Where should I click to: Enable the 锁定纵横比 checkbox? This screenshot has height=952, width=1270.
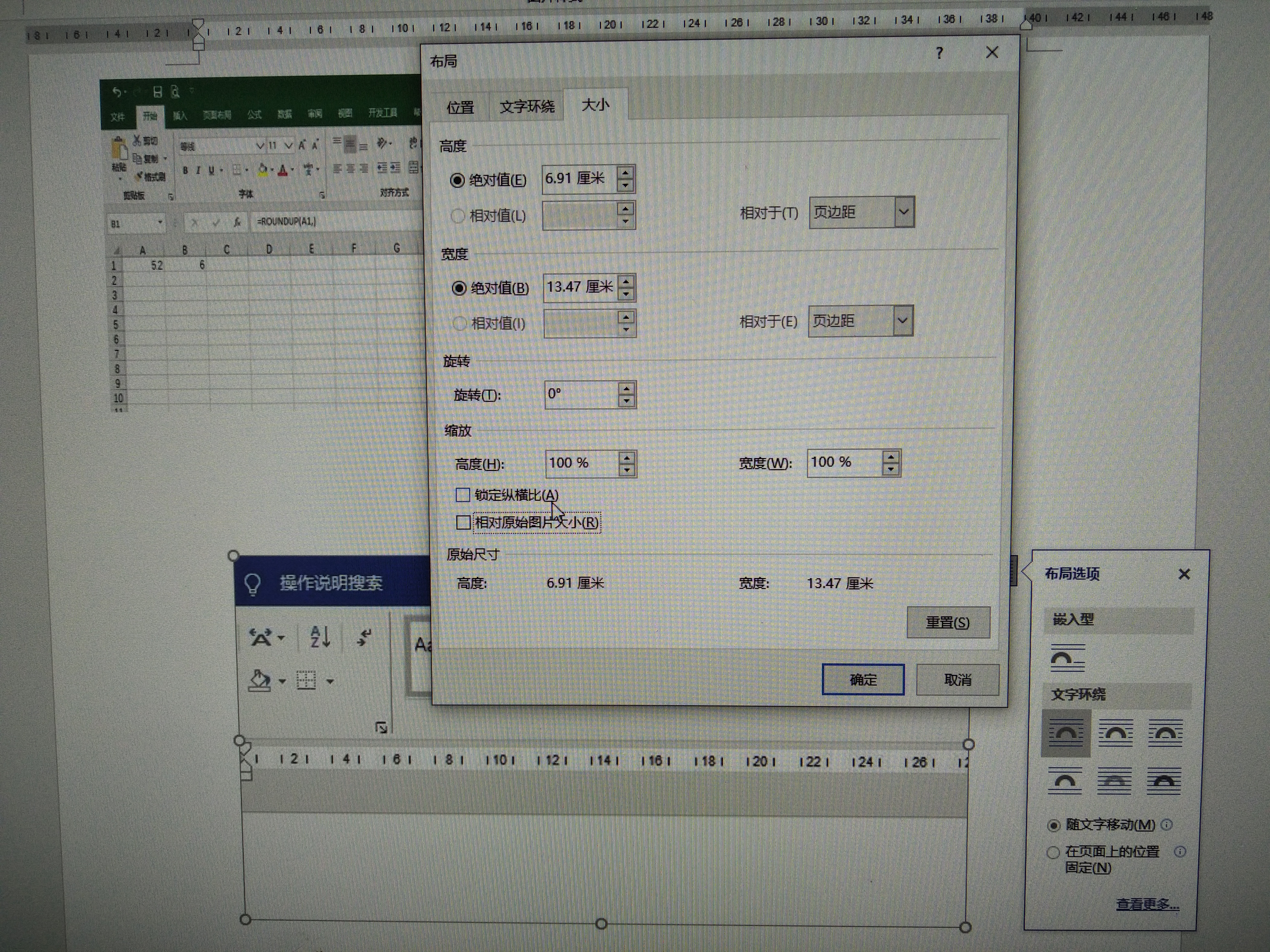tap(463, 495)
